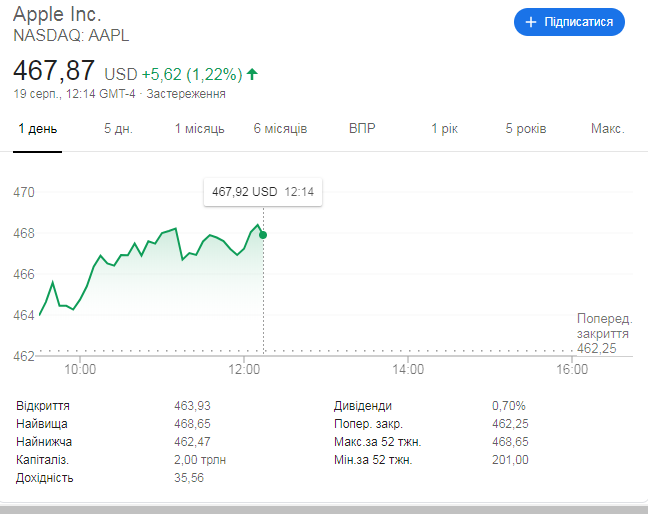The image size is (648, 514).
Task: Click the Найнижча label
Action: [44, 442]
